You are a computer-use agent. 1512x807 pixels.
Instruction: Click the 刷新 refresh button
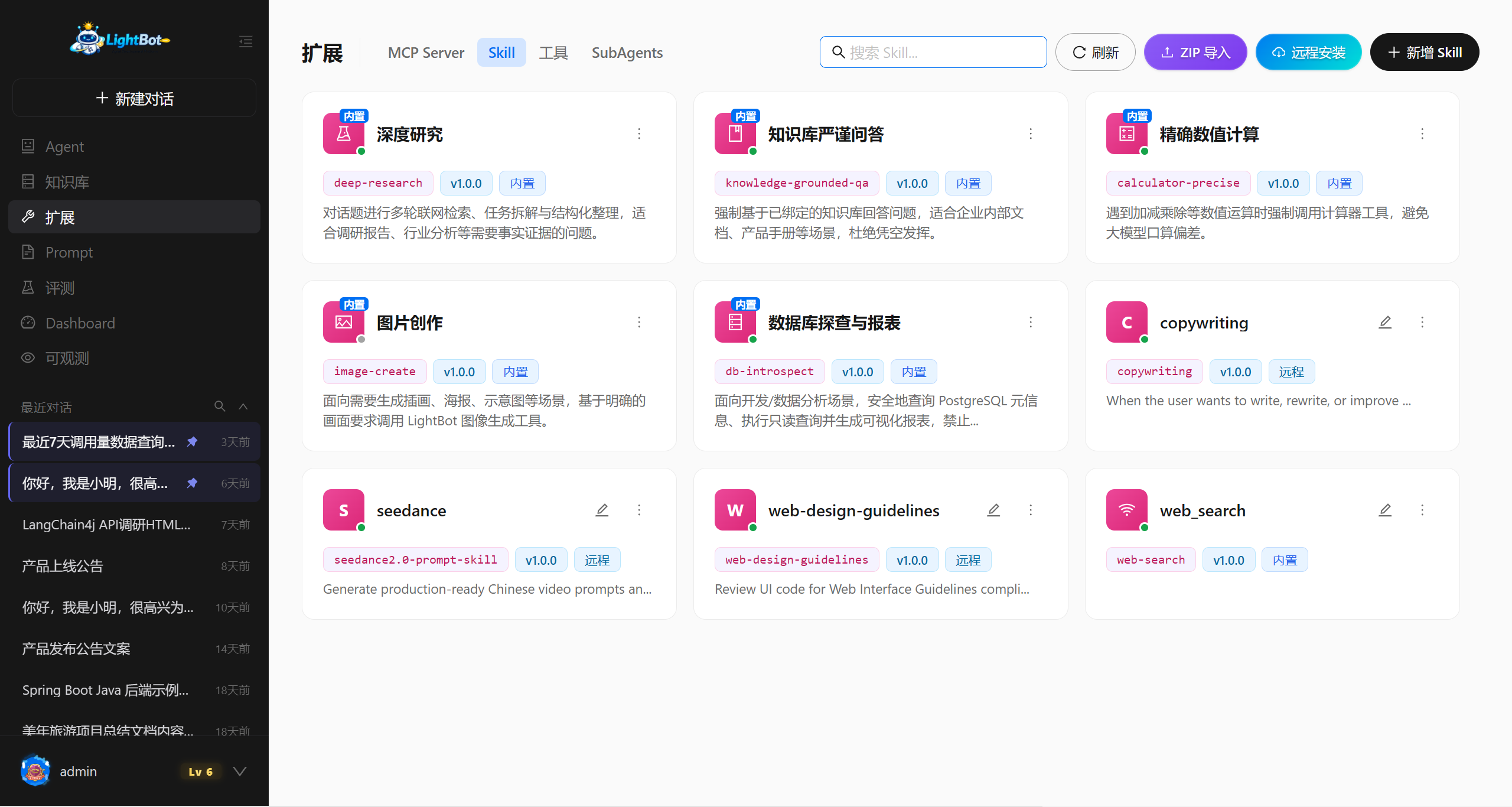[1095, 52]
